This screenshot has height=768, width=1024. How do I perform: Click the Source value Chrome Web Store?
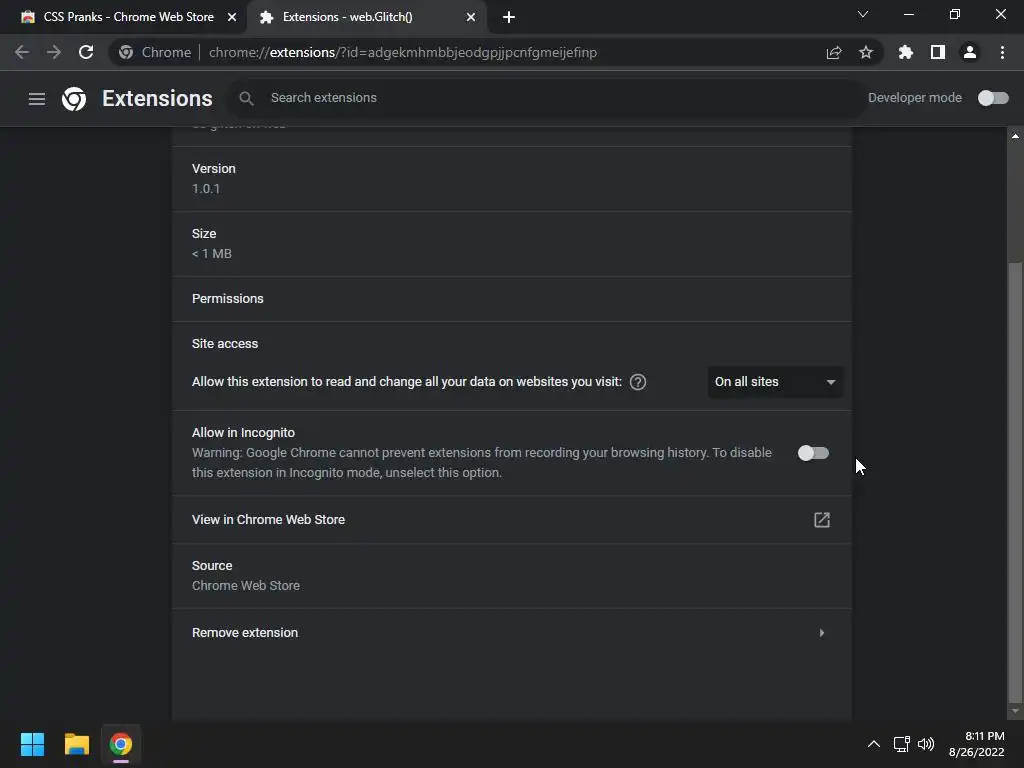[246, 586]
